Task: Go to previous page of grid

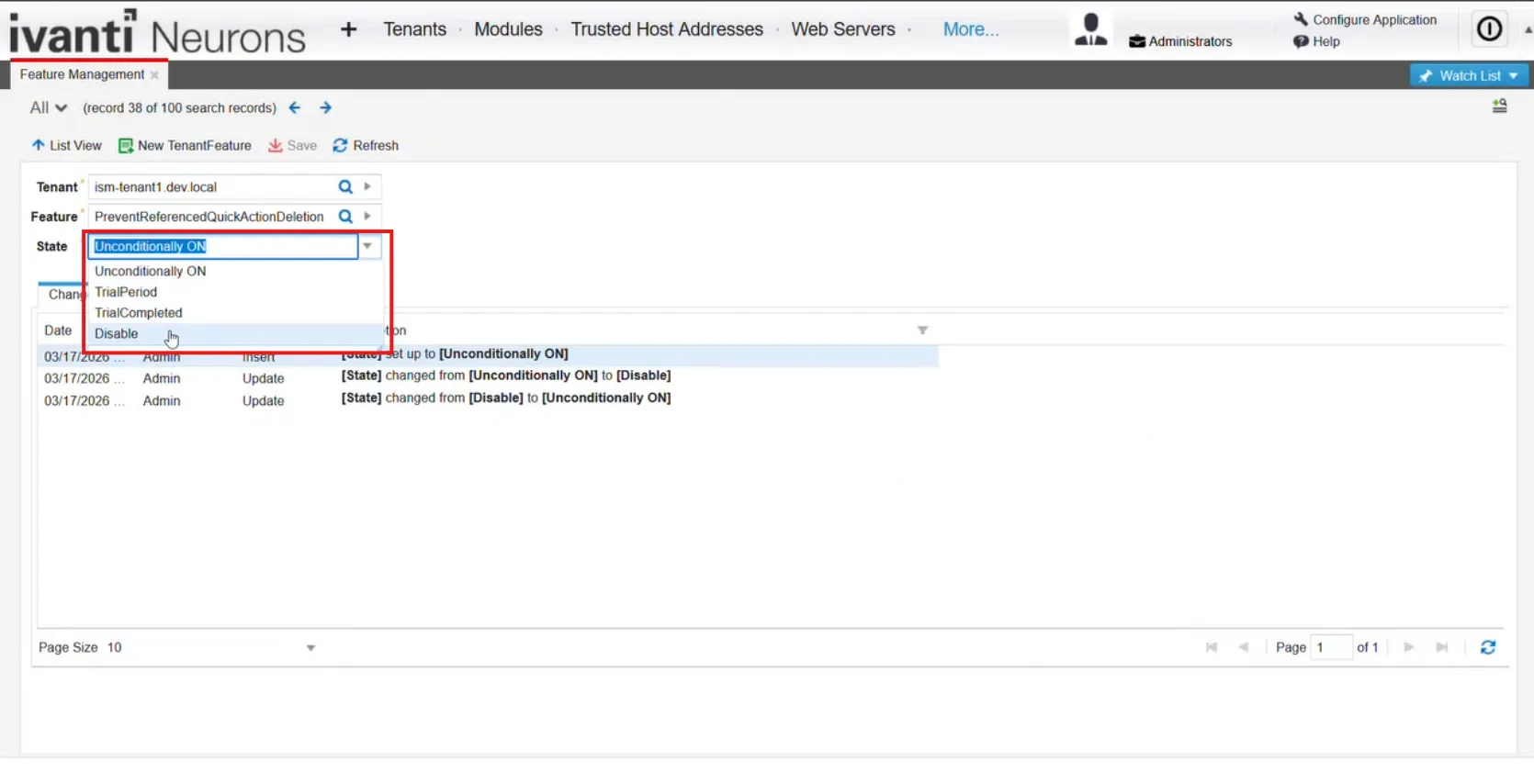Action: pos(1244,647)
